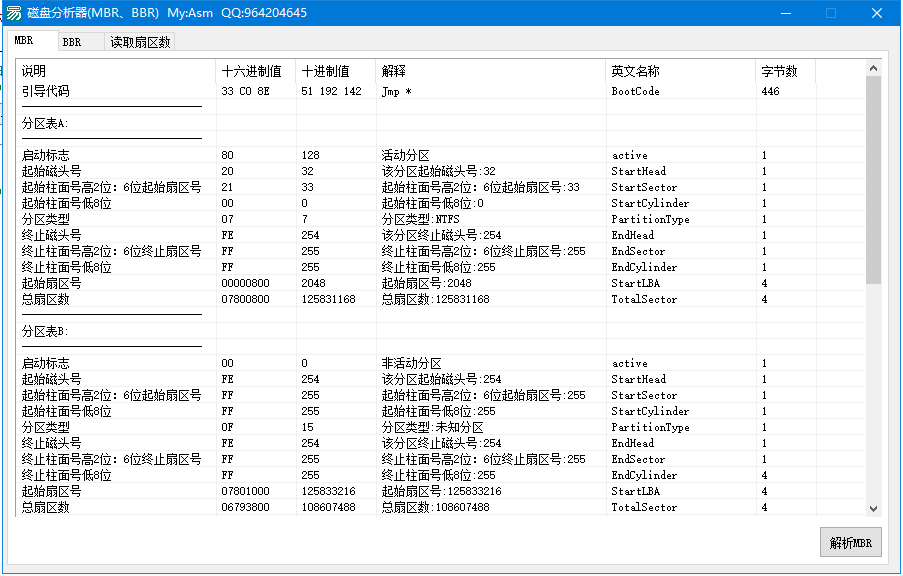Click hex value 00000800
The height and width of the screenshot is (576, 903).
[x=245, y=283]
